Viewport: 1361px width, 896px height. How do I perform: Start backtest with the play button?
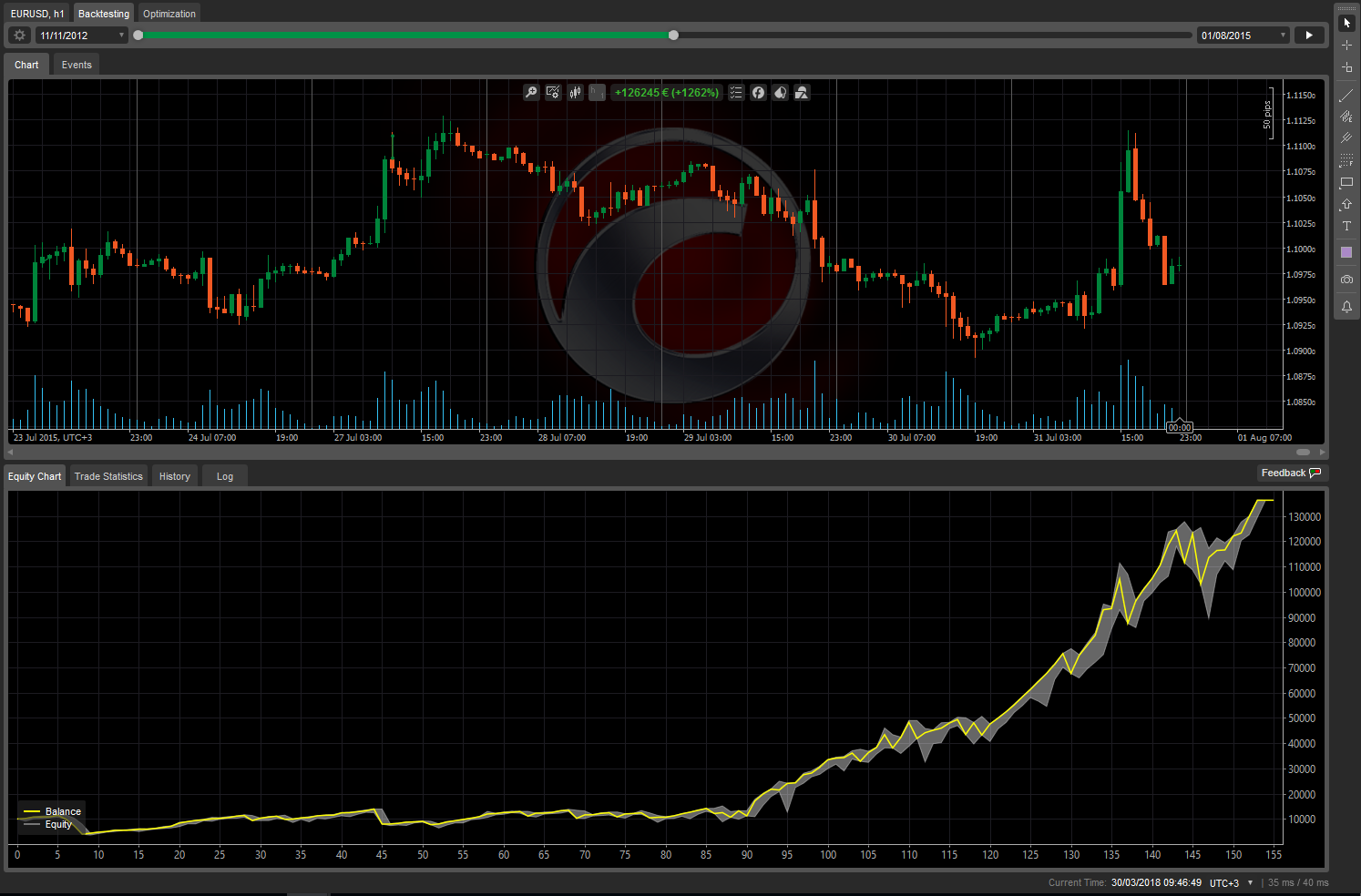coord(1309,36)
